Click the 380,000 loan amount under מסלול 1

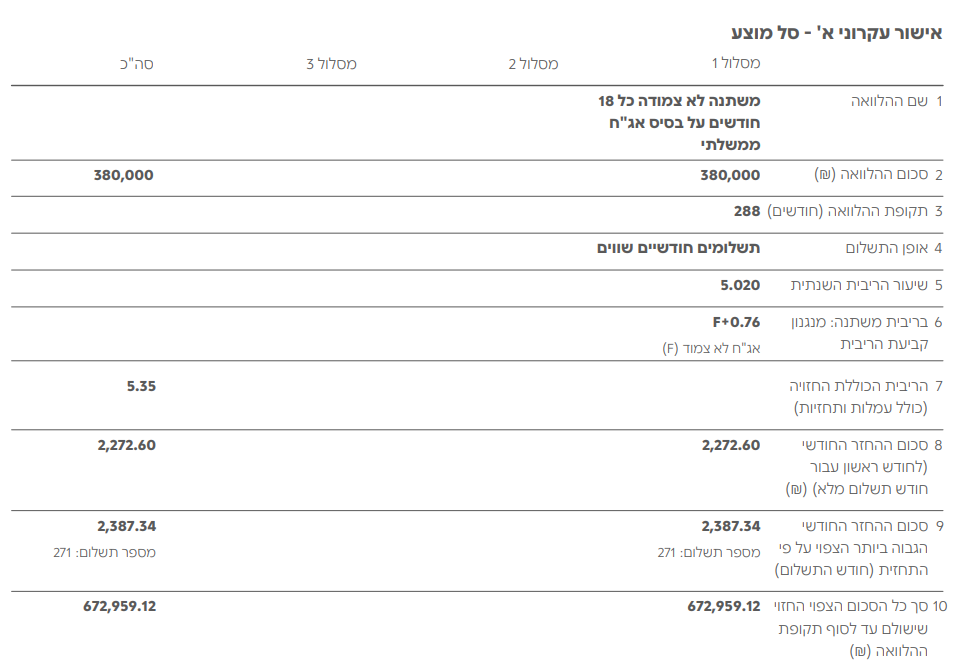click(730, 175)
